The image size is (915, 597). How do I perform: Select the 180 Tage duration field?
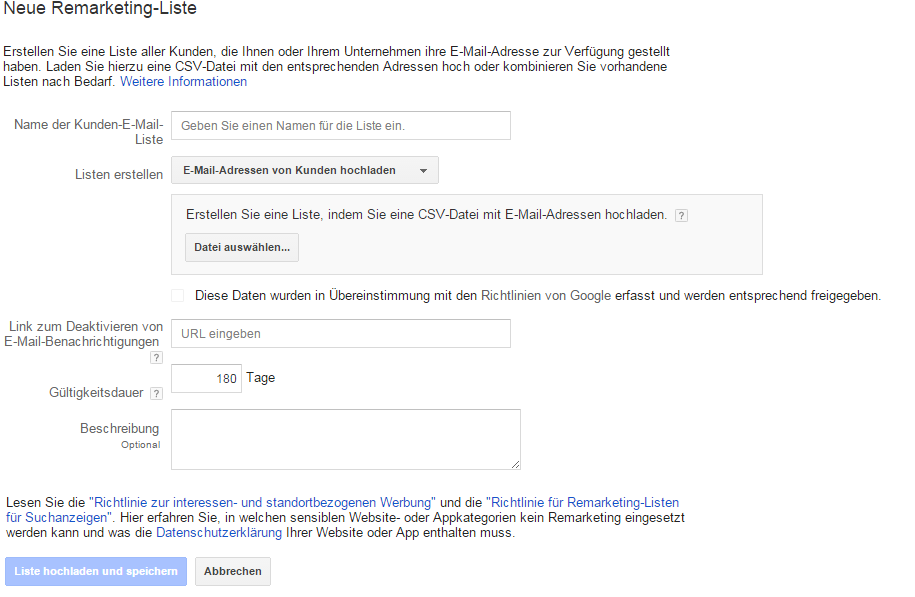[207, 379]
